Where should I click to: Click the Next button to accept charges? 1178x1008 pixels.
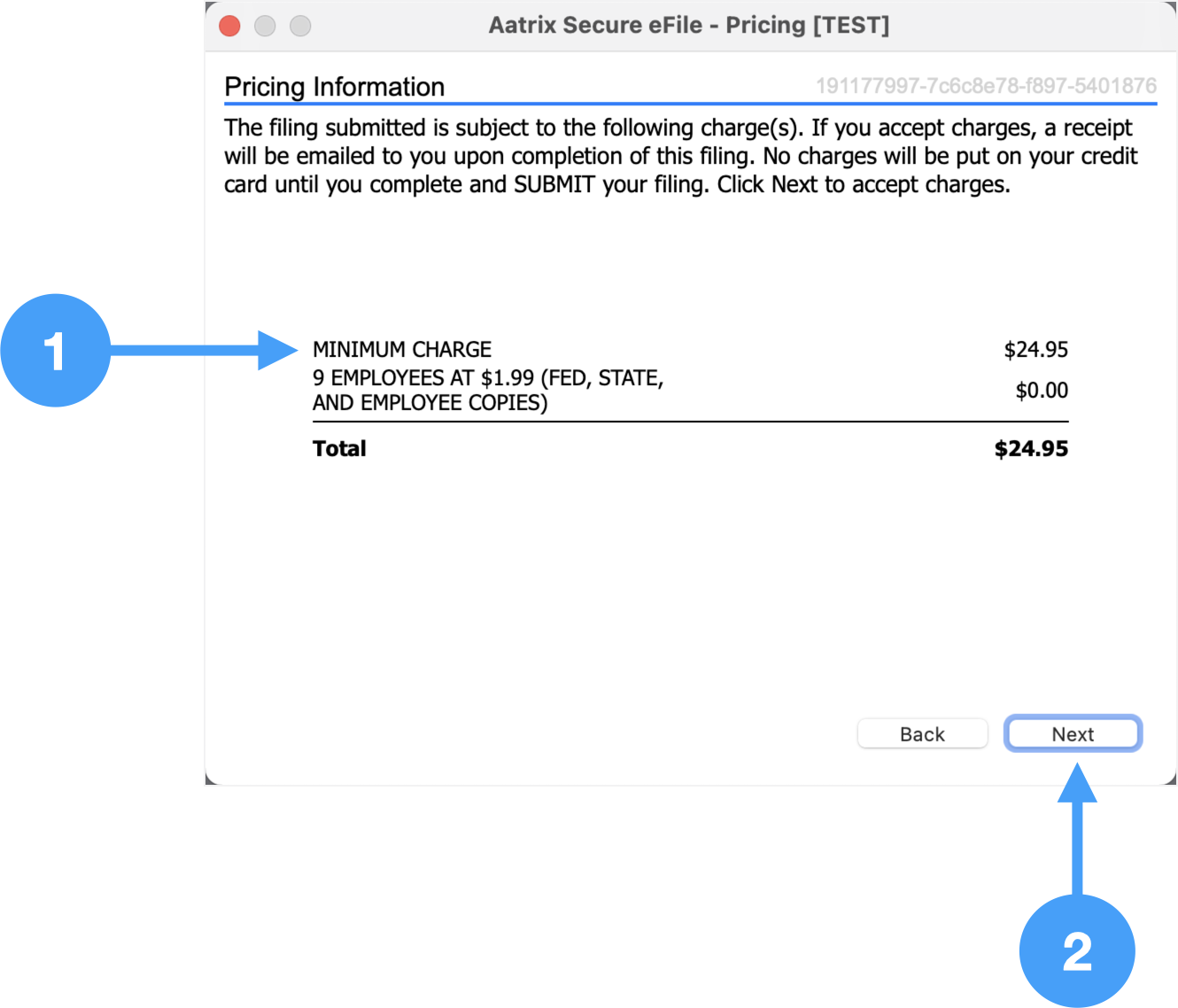pos(1073,734)
